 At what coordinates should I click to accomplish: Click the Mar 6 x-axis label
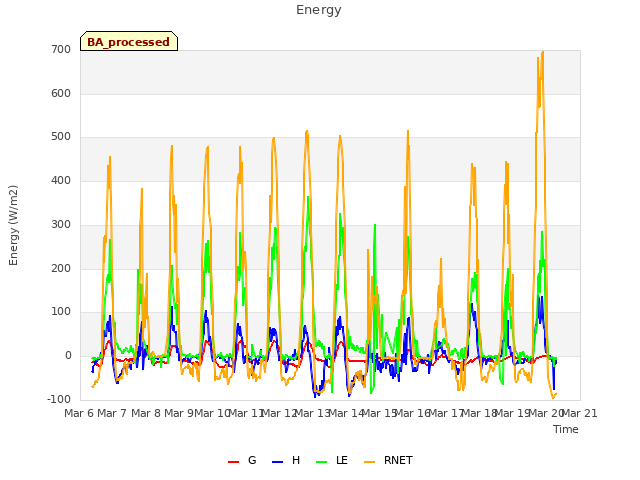[x=79, y=413]
